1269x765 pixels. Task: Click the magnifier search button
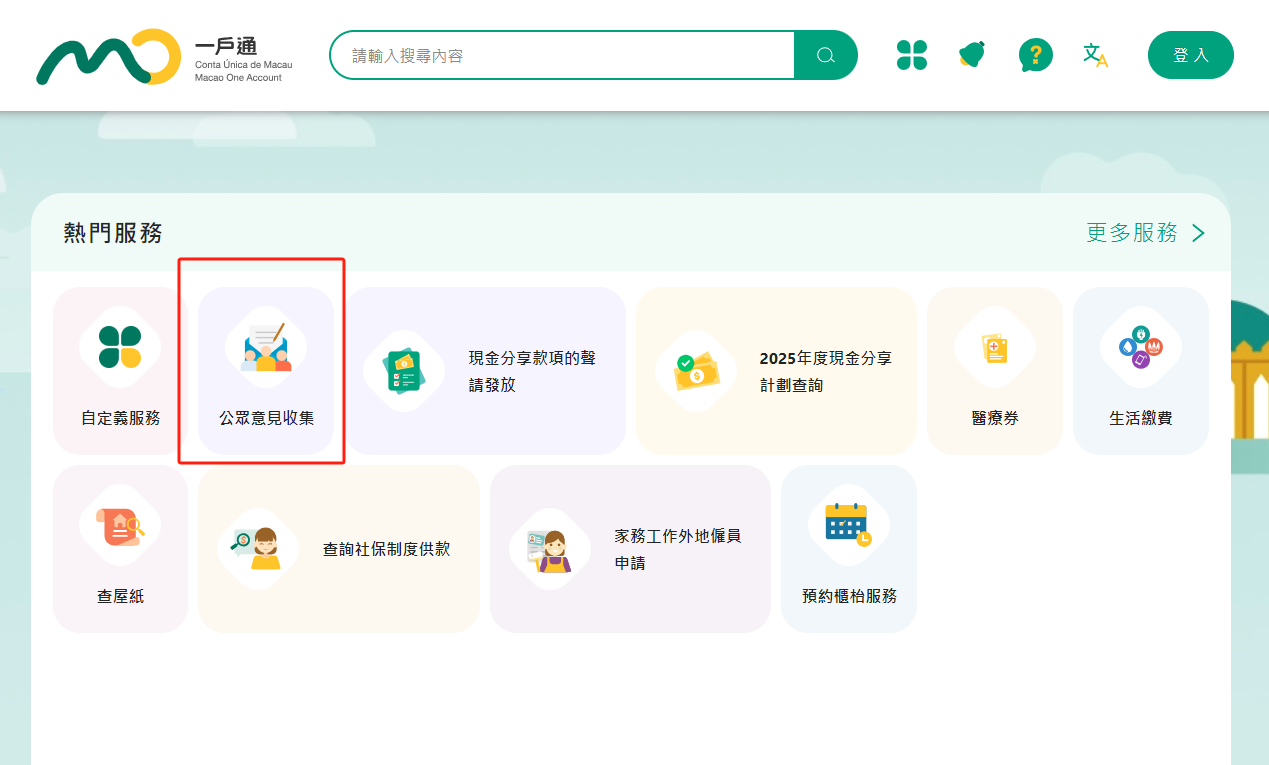[825, 55]
